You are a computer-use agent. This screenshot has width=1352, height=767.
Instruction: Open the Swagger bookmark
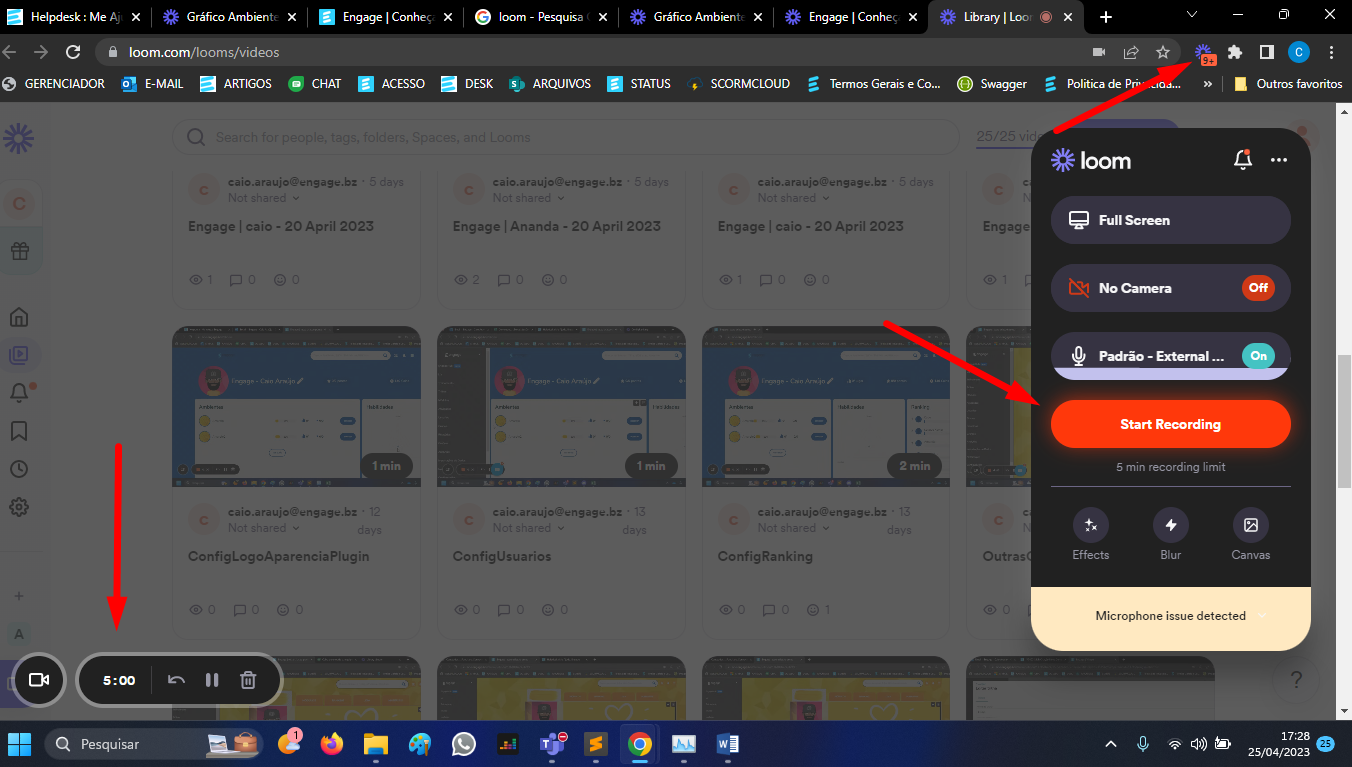[992, 84]
